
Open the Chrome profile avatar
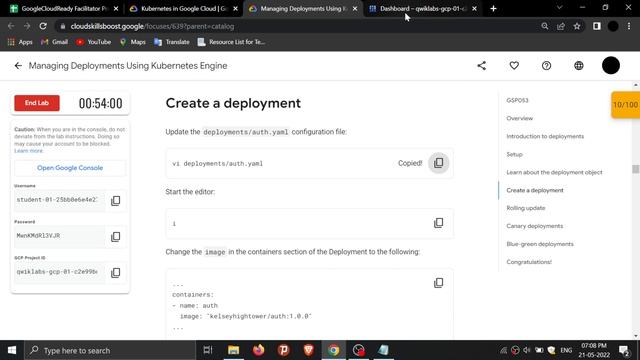click(x=613, y=26)
